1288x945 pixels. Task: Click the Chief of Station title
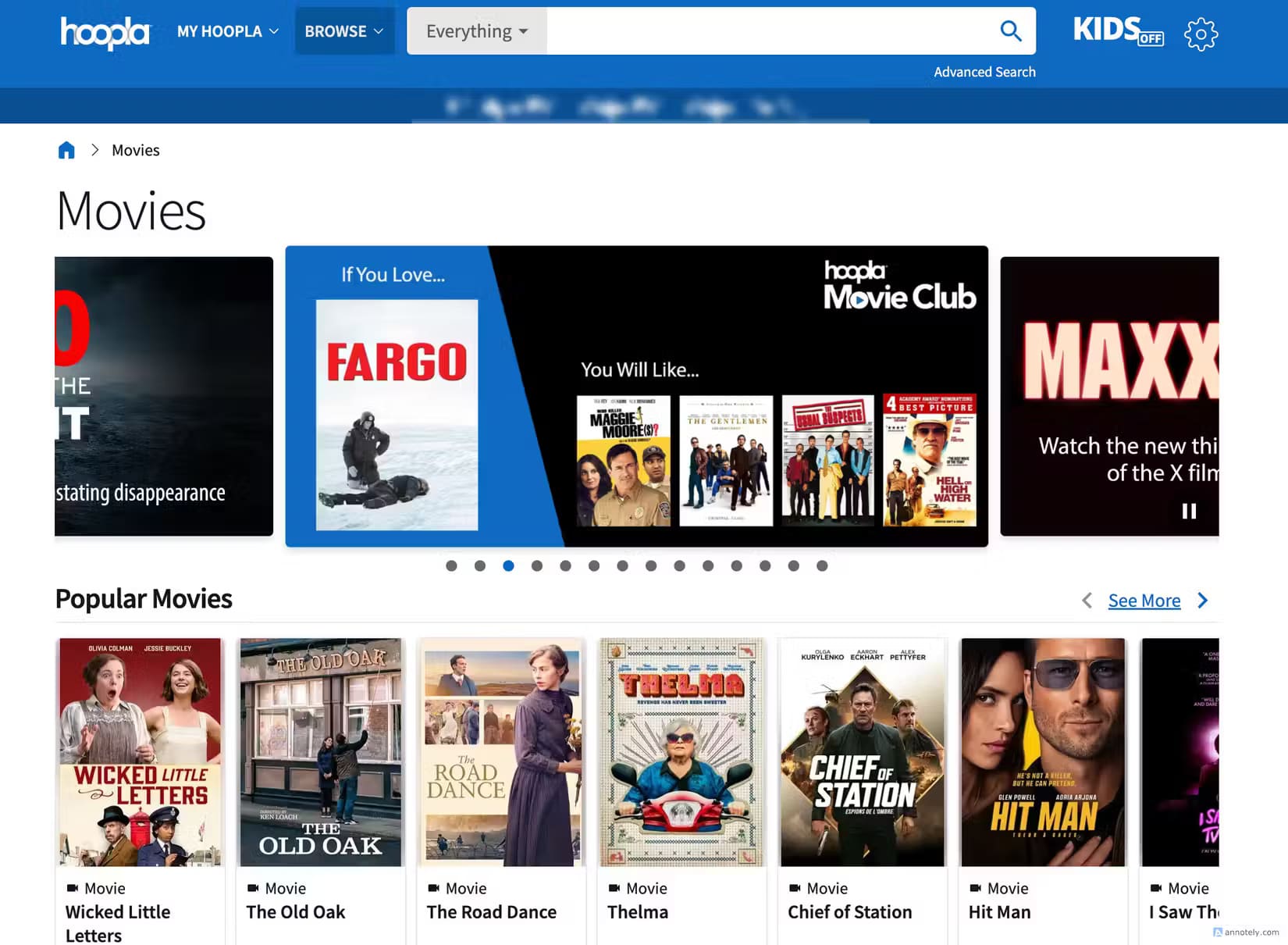click(x=850, y=912)
